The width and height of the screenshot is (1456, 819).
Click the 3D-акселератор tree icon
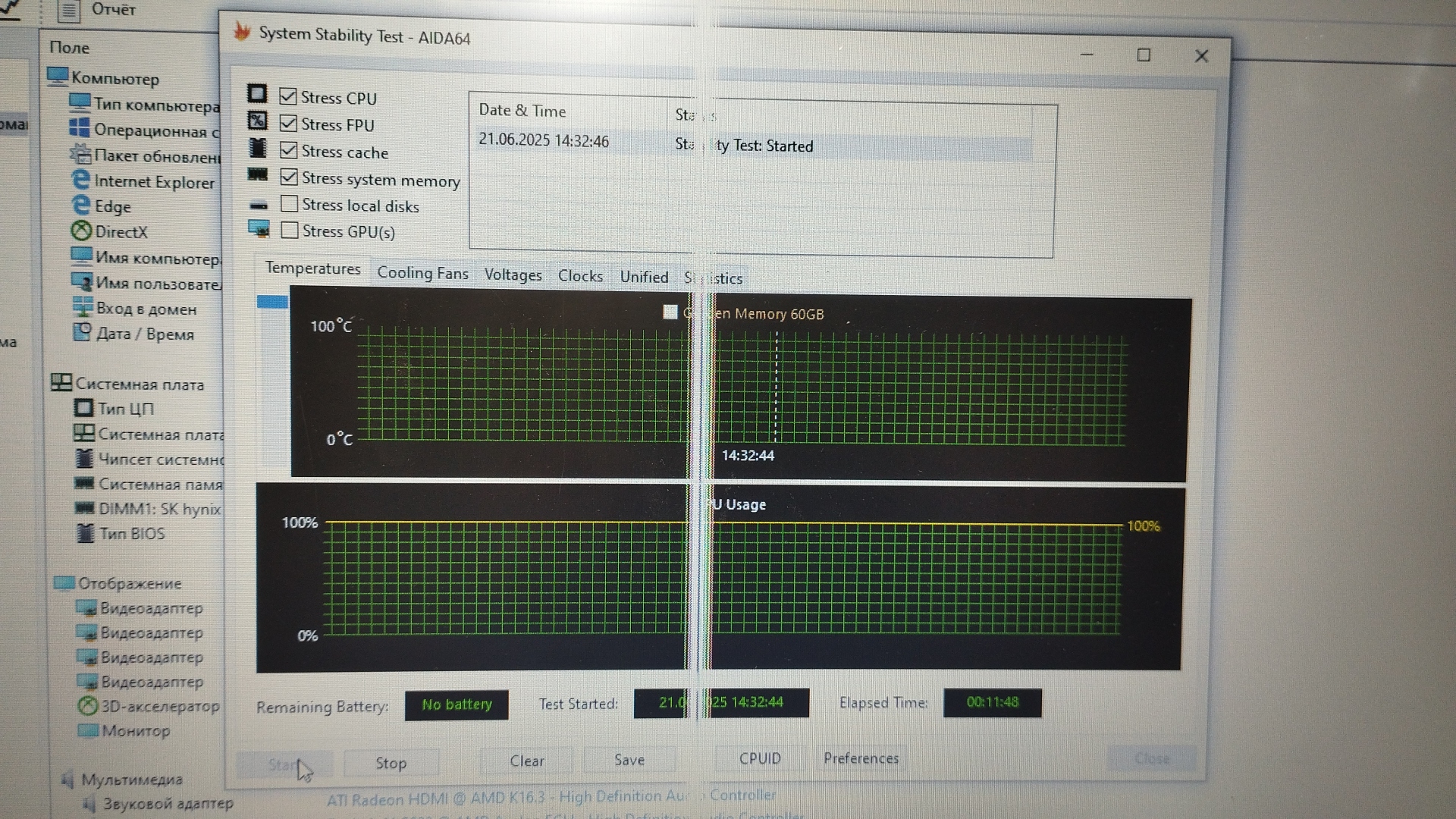tap(88, 706)
